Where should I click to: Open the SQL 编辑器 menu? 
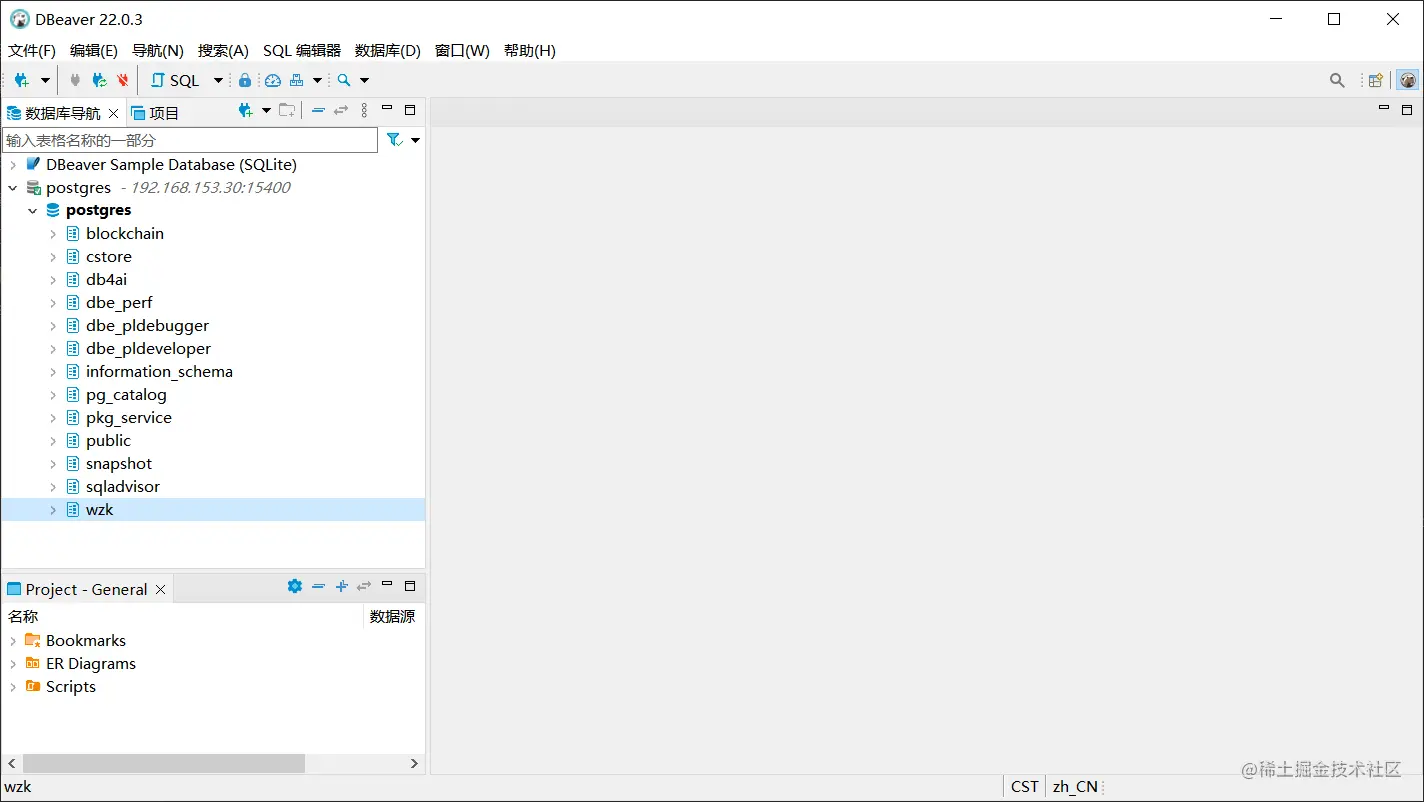(302, 51)
